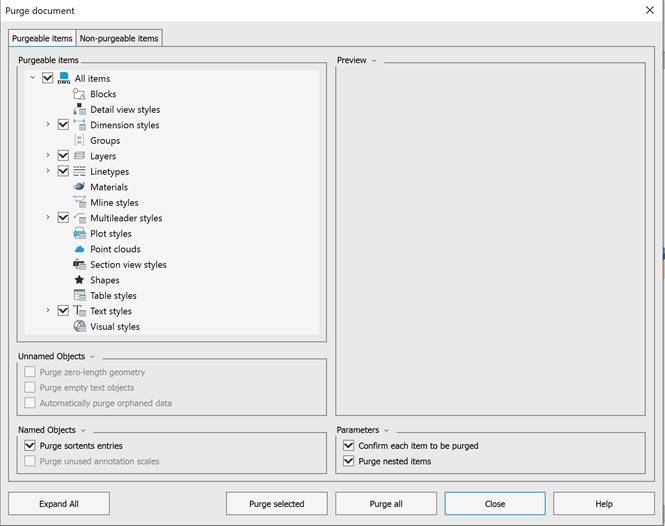Screen dimensions: 665x526
Task: Uncheck Purge nested items
Action: 348,461
